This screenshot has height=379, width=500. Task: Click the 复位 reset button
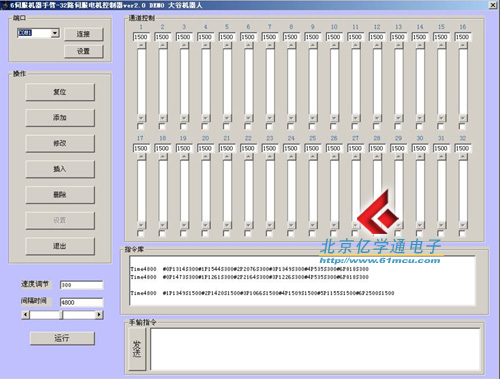pyautogui.click(x=60, y=92)
